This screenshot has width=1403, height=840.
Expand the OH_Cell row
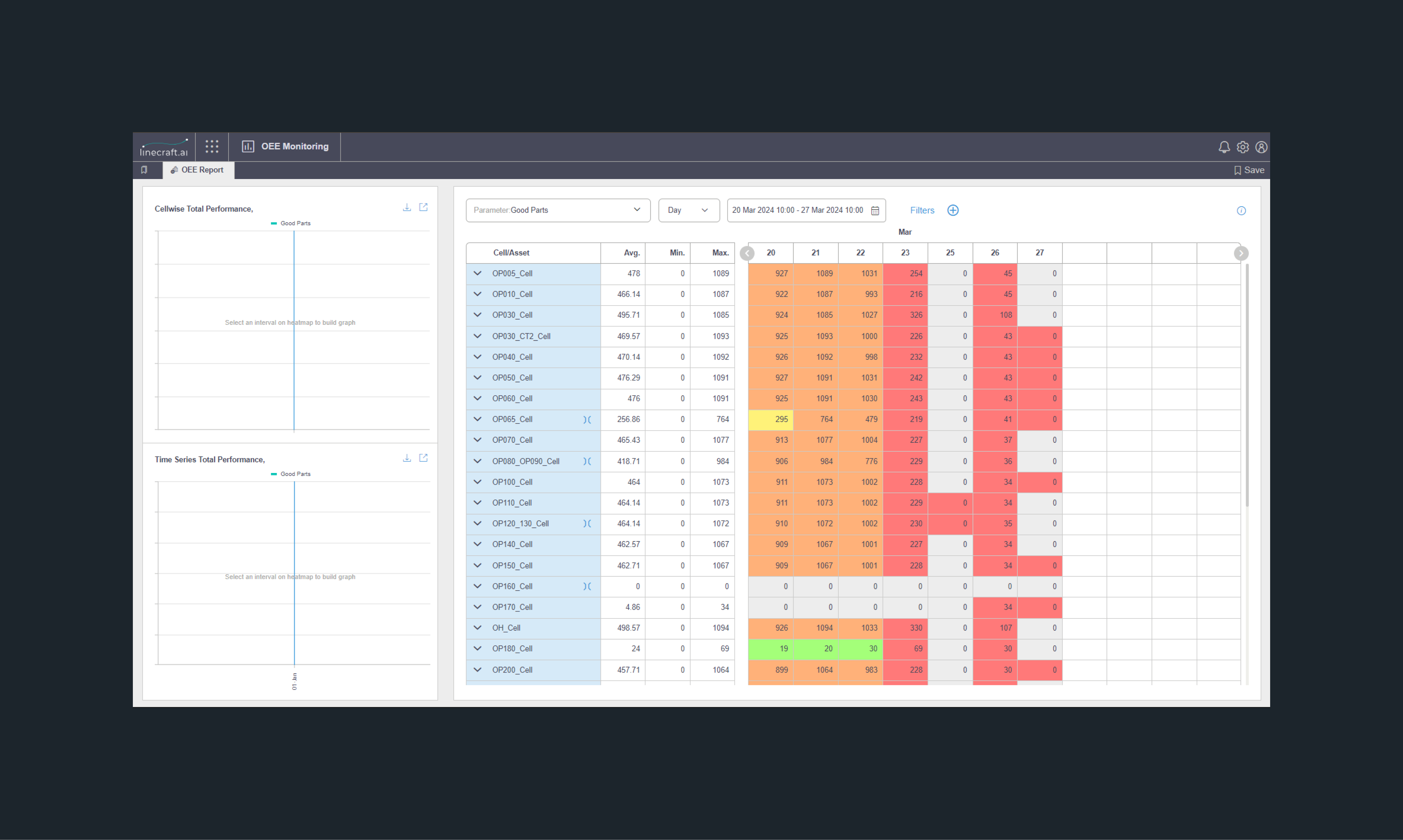click(x=478, y=628)
